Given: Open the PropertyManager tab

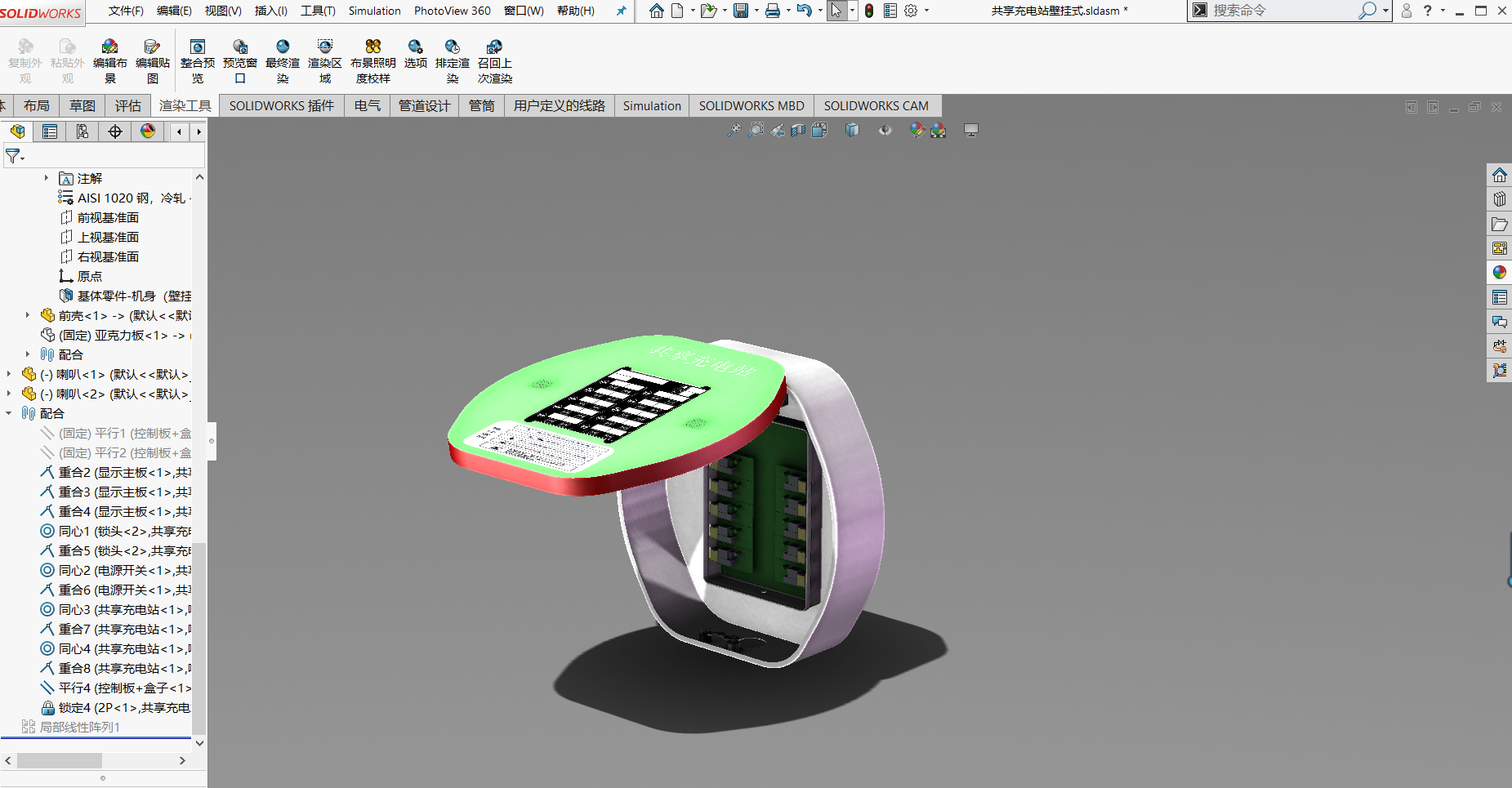Looking at the screenshot, I should pos(50,131).
